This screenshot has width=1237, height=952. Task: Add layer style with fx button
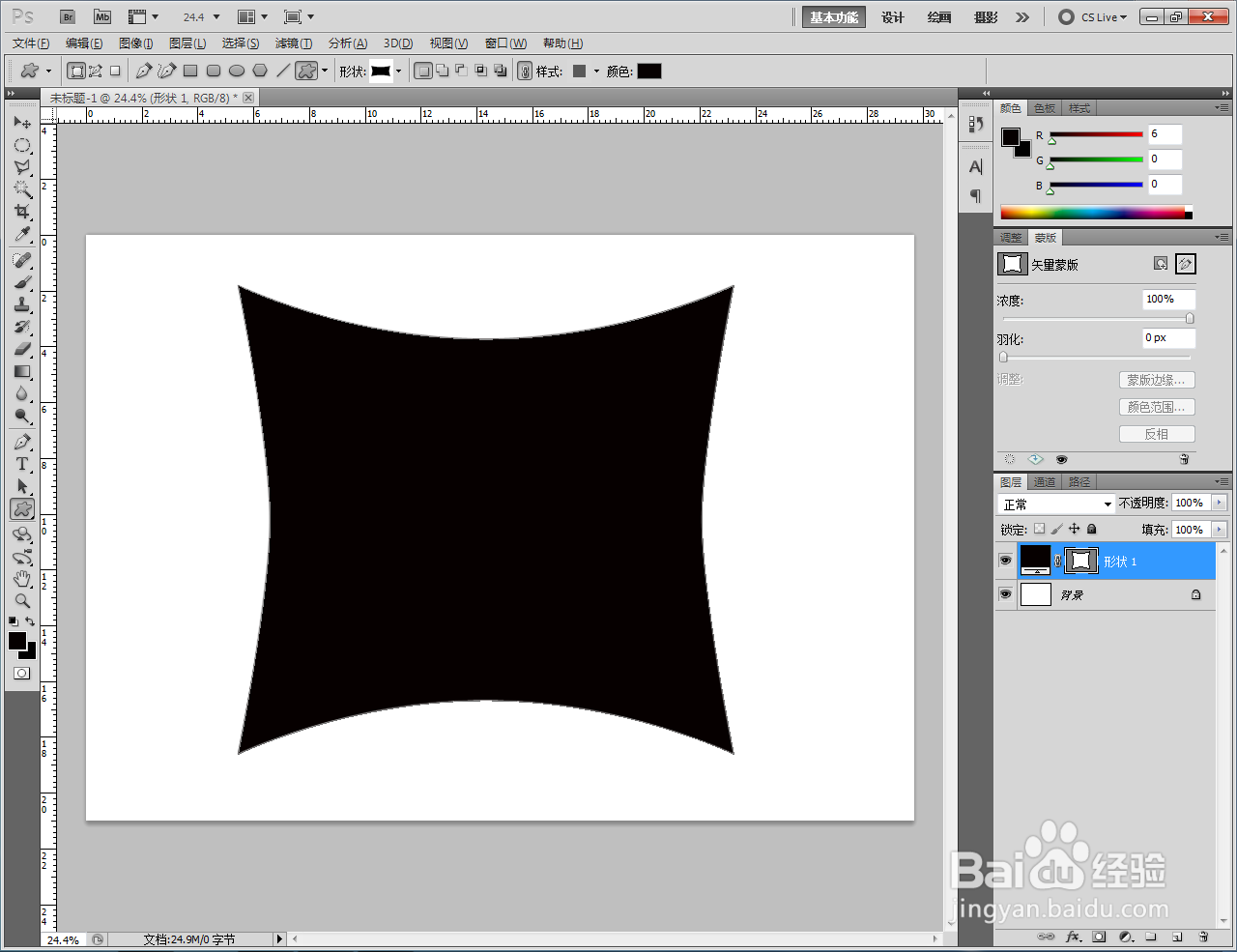(1073, 937)
